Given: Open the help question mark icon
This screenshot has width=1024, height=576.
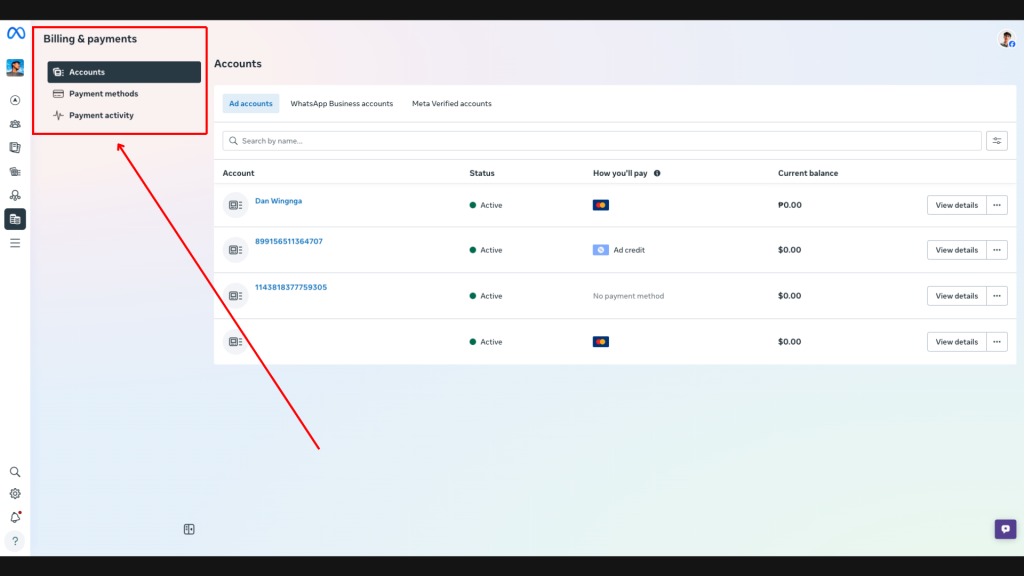Looking at the screenshot, I should point(15,541).
